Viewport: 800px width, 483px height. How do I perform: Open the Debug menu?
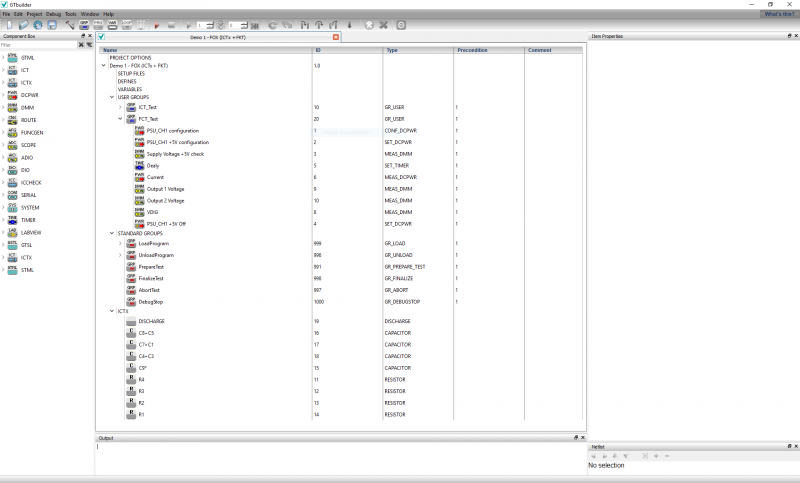[53, 14]
